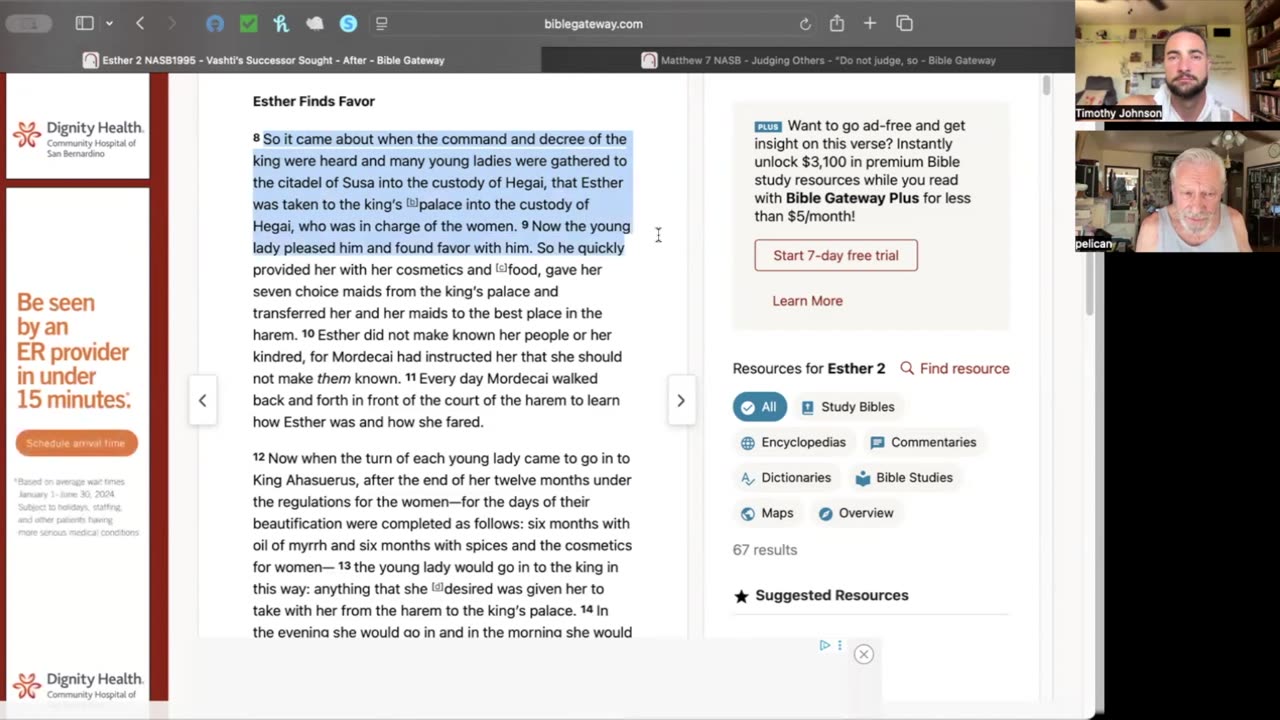Click the globe icon on Maps chip

(x=748, y=513)
